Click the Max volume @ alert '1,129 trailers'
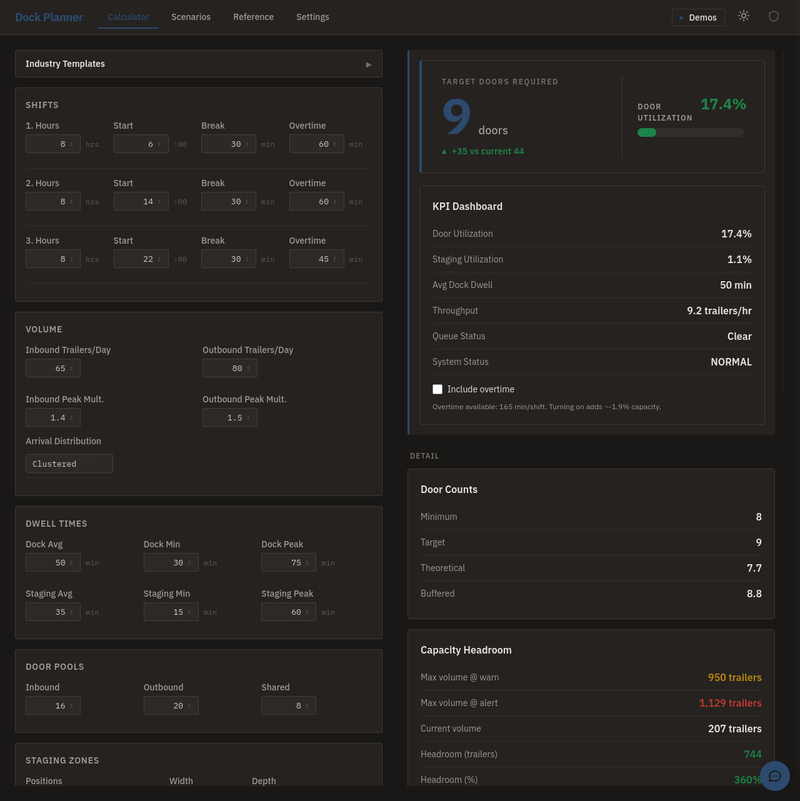The width and height of the screenshot is (800, 801). tap(730, 703)
